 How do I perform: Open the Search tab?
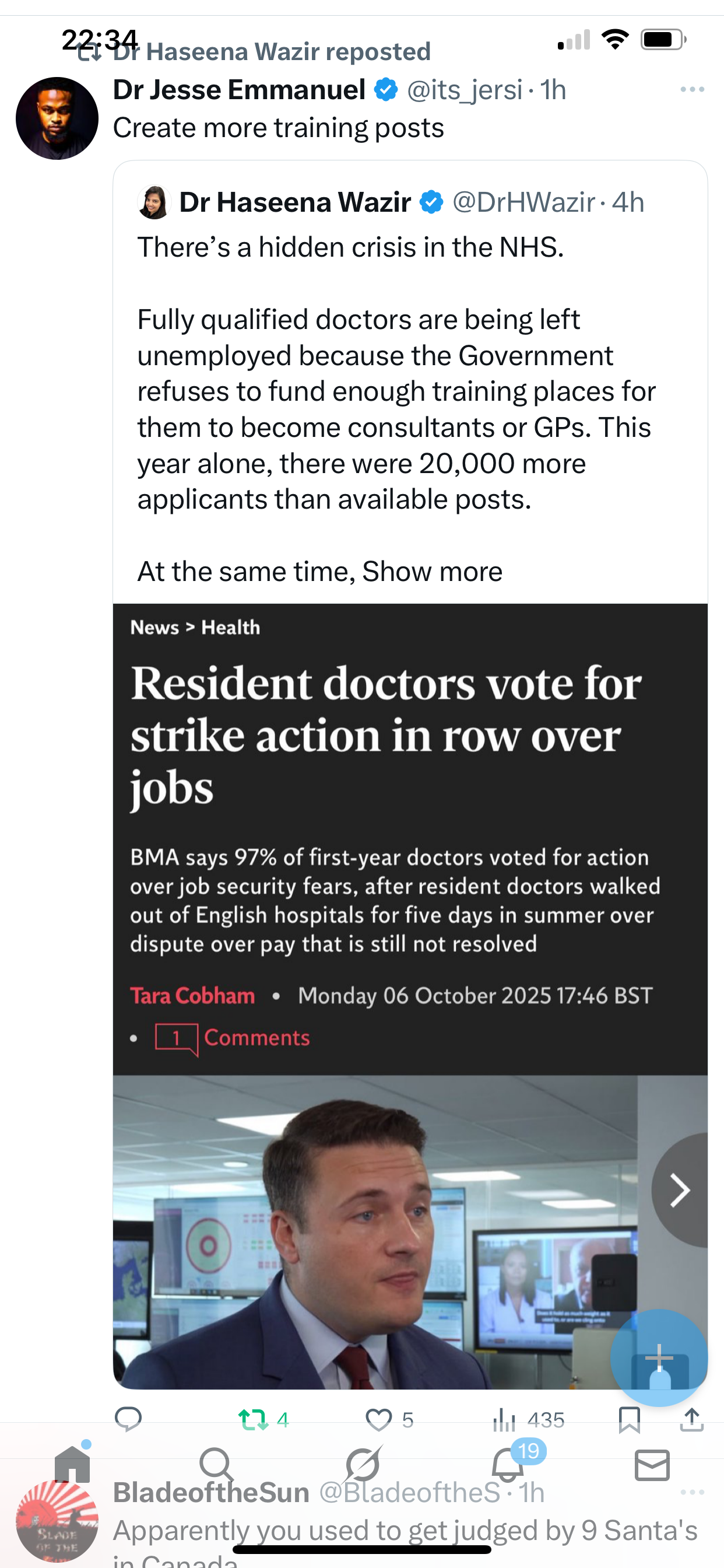click(216, 1465)
